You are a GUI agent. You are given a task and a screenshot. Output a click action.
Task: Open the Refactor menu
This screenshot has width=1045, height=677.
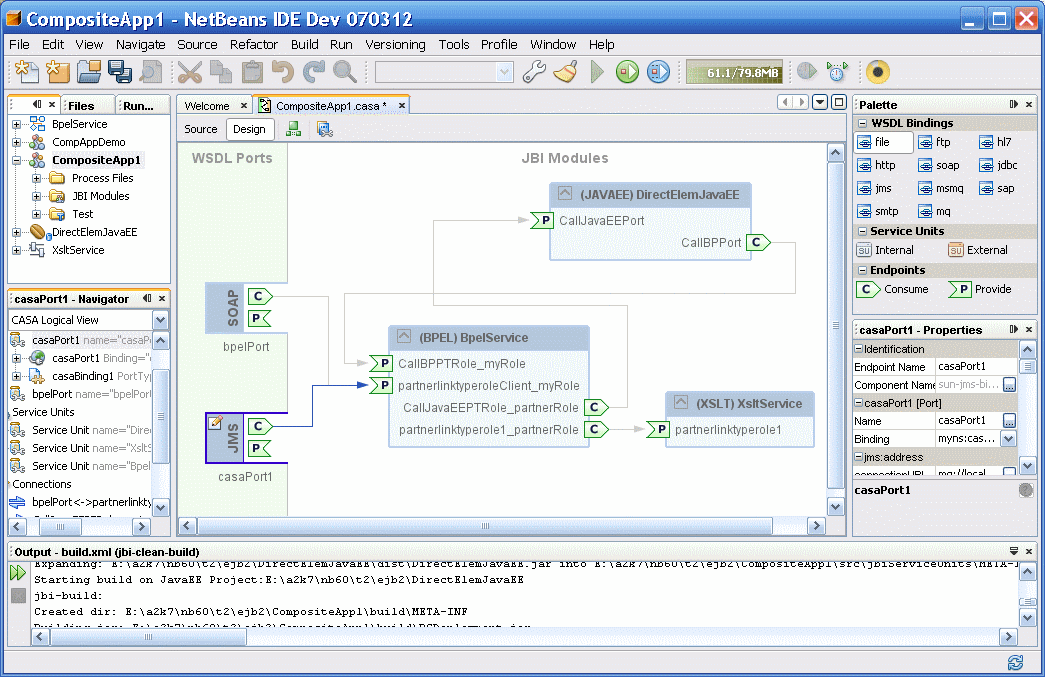point(253,45)
